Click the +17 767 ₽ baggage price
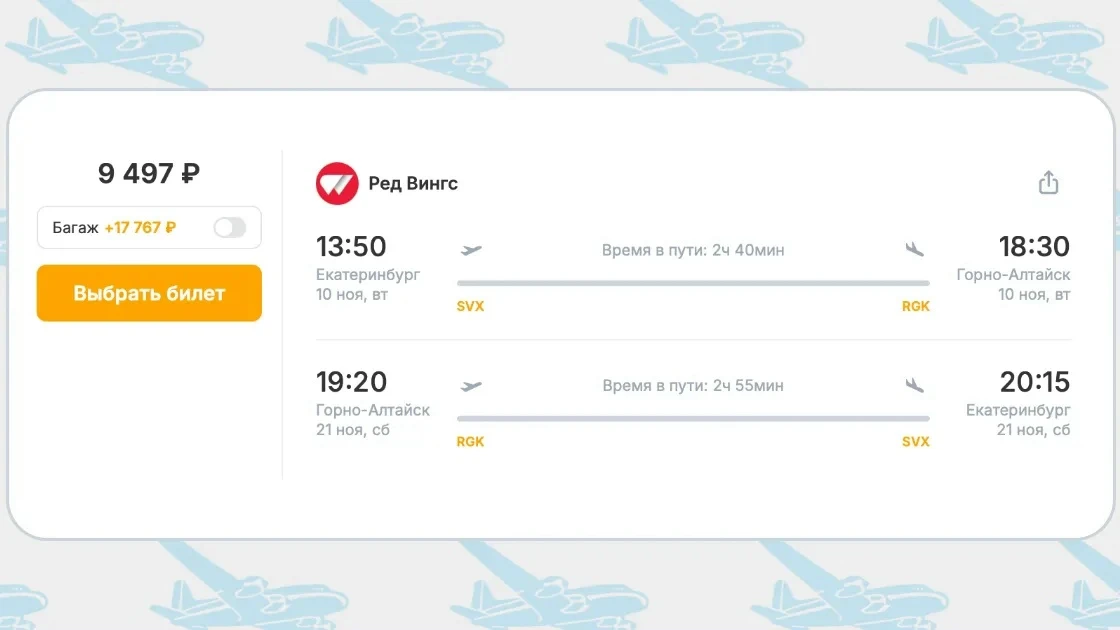This screenshot has height=630, width=1120. click(x=140, y=228)
